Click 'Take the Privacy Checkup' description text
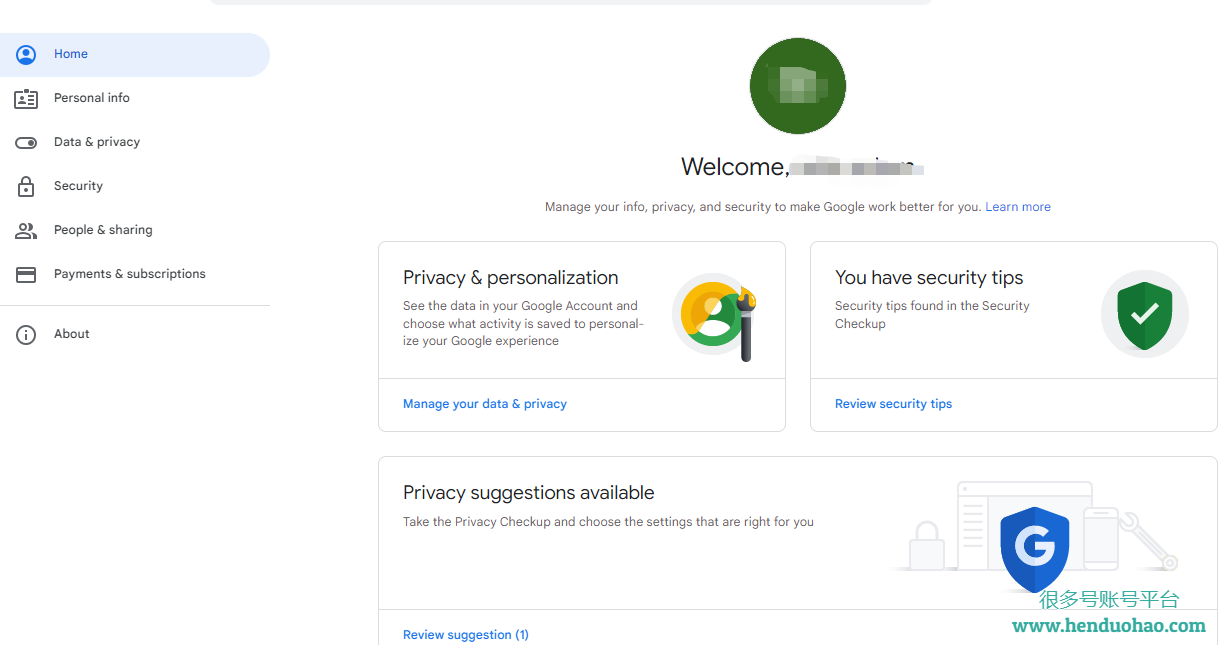The image size is (1219, 645). (608, 522)
